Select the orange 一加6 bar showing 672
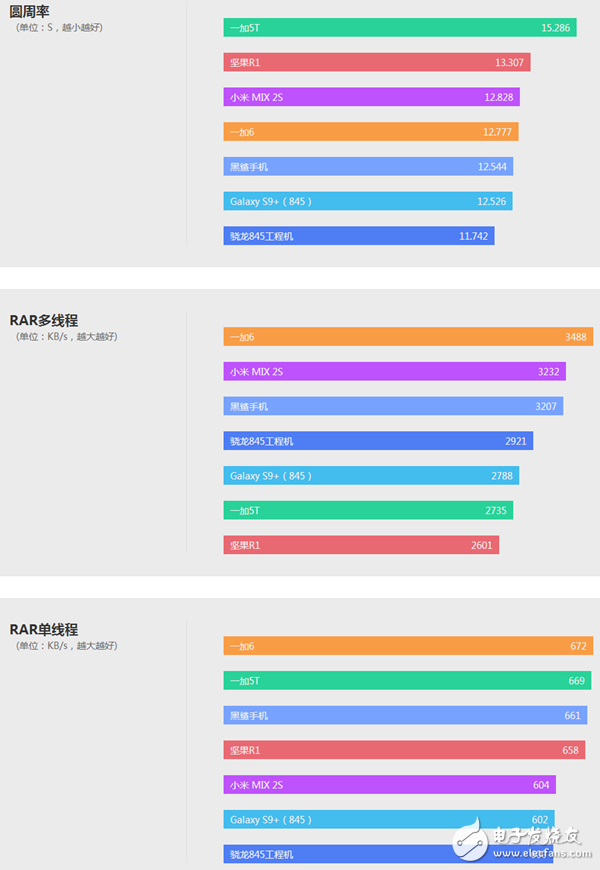This screenshot has height=870, width=600. click(408, 646)
